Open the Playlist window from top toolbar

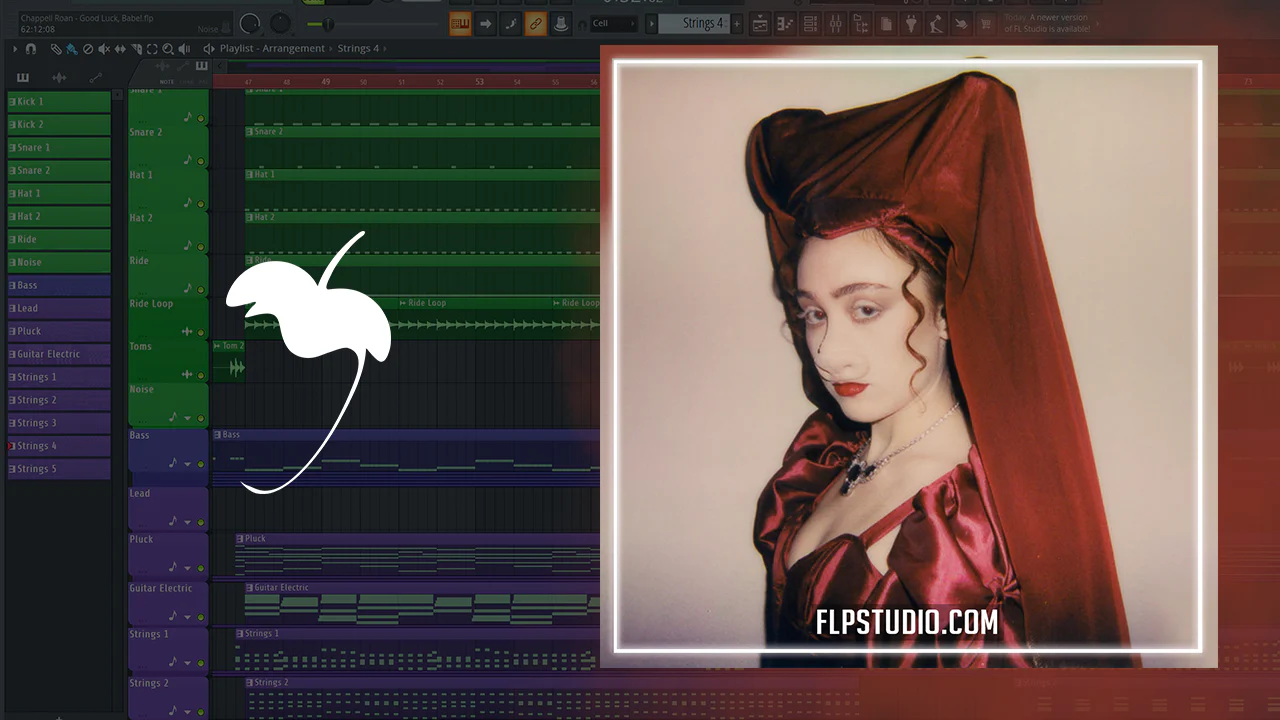click(x=760, y=23)
